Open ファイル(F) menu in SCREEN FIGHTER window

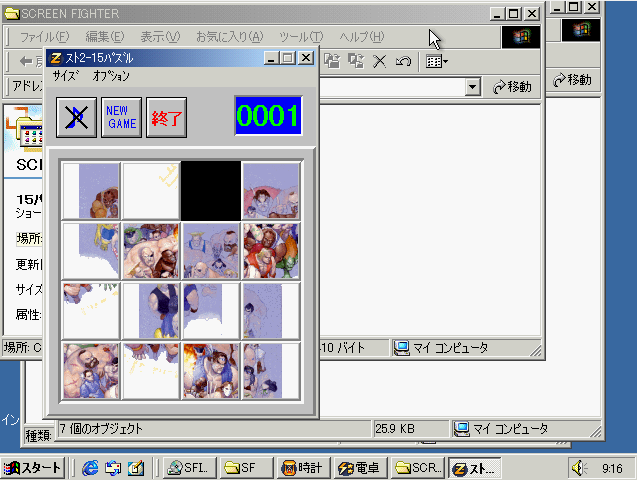45,37
